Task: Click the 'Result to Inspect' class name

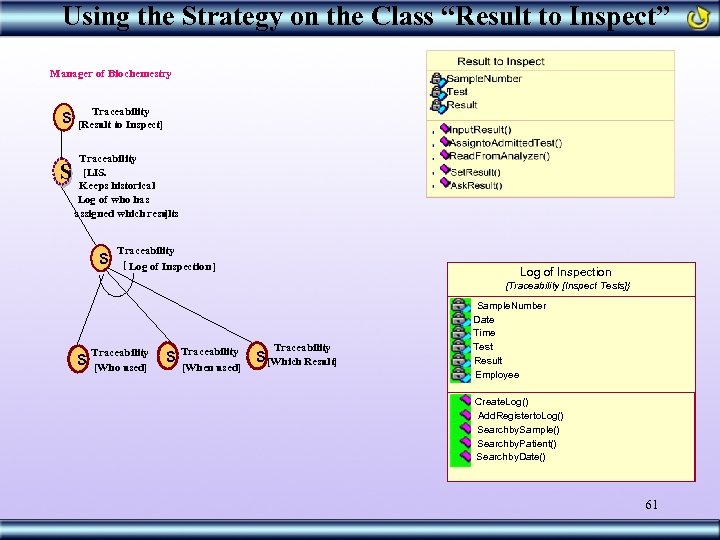Action: (501, 62)
